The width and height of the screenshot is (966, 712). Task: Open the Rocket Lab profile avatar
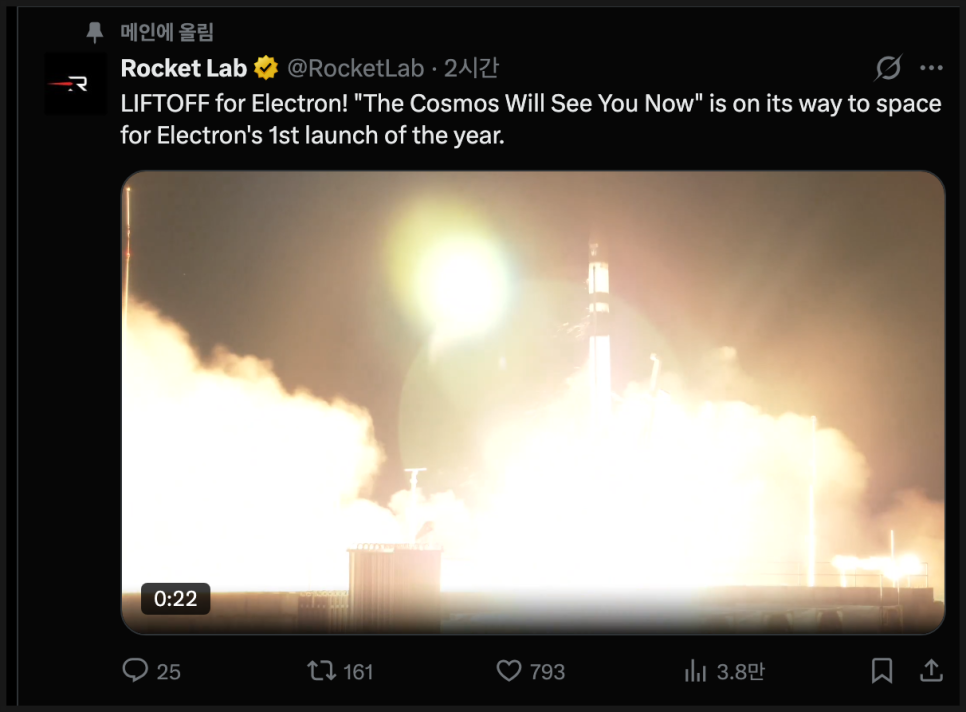point(75,84)
